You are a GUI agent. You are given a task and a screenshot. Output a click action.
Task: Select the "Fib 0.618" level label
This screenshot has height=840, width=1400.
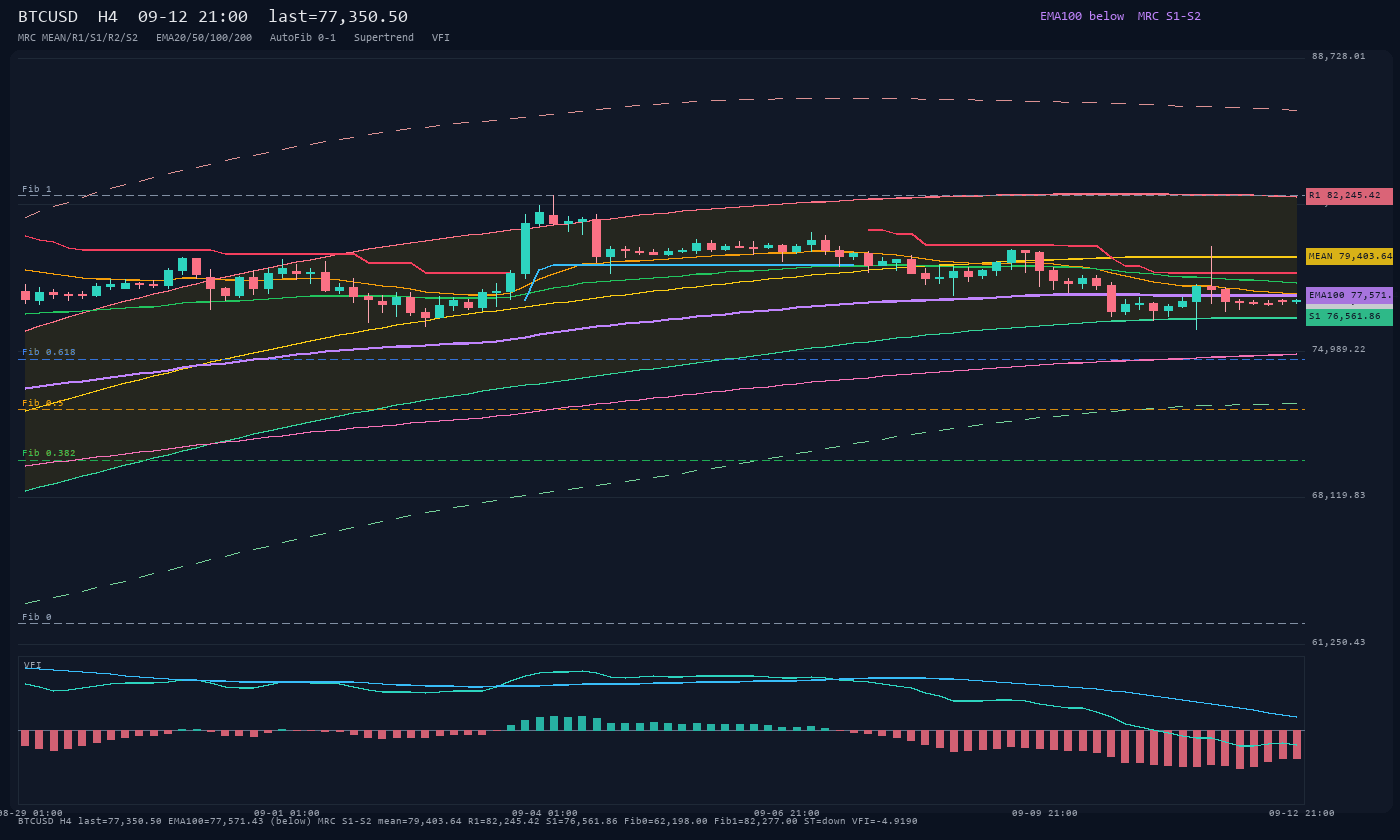[x=49, y=352]
